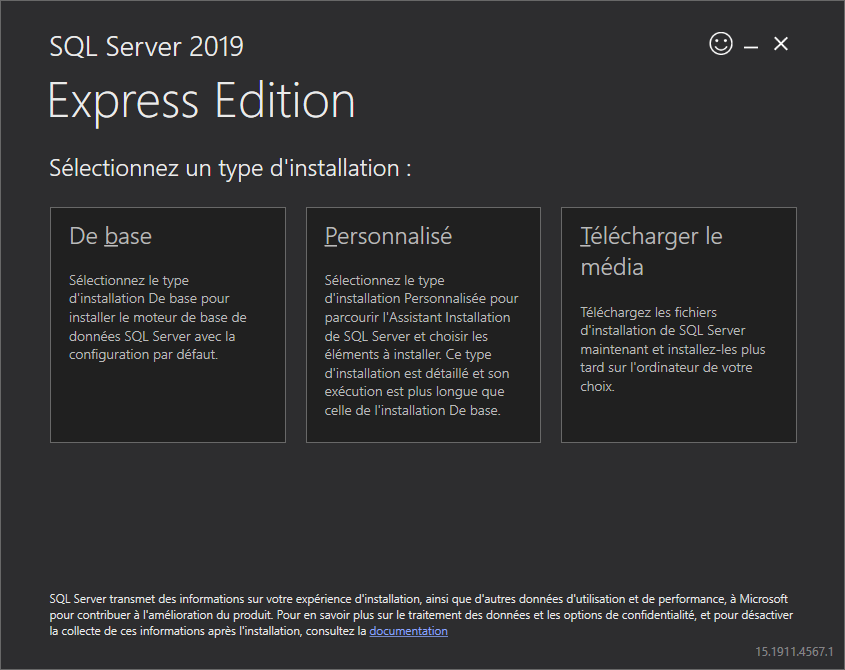The height and width of the screenshot is (670, 845).
Task: Click 'celle de l'installation De base' text
Action: pyautogui.click(x=412, y=410)
